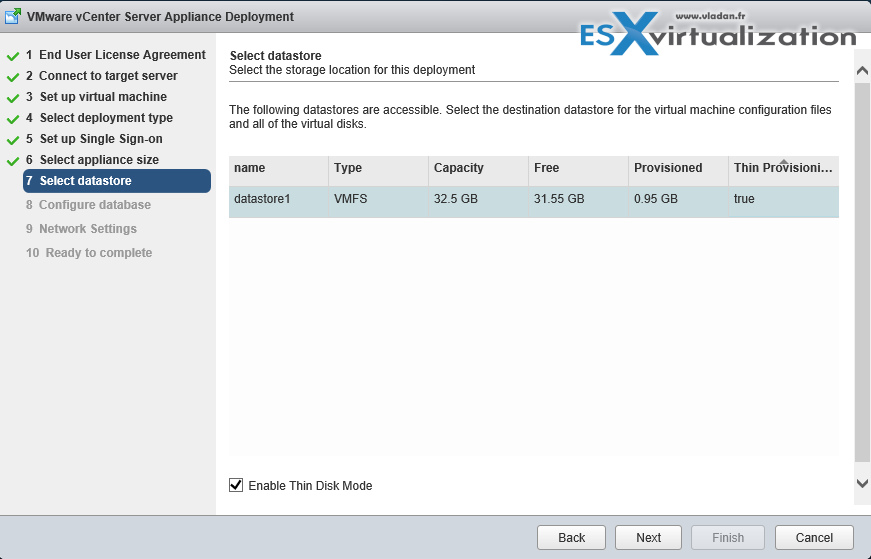
Task: Click the scroll down arrow
Action: (x=862, y=483)
